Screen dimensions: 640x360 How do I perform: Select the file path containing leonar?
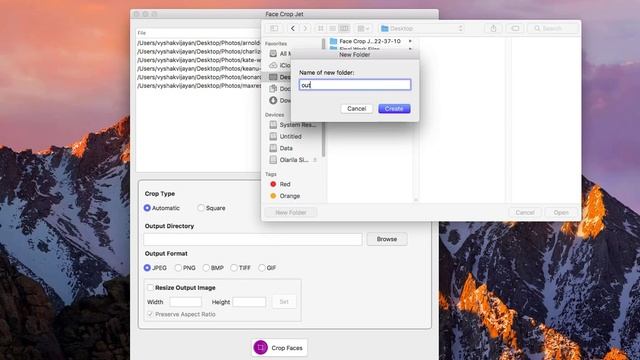[x=199, y=77]
